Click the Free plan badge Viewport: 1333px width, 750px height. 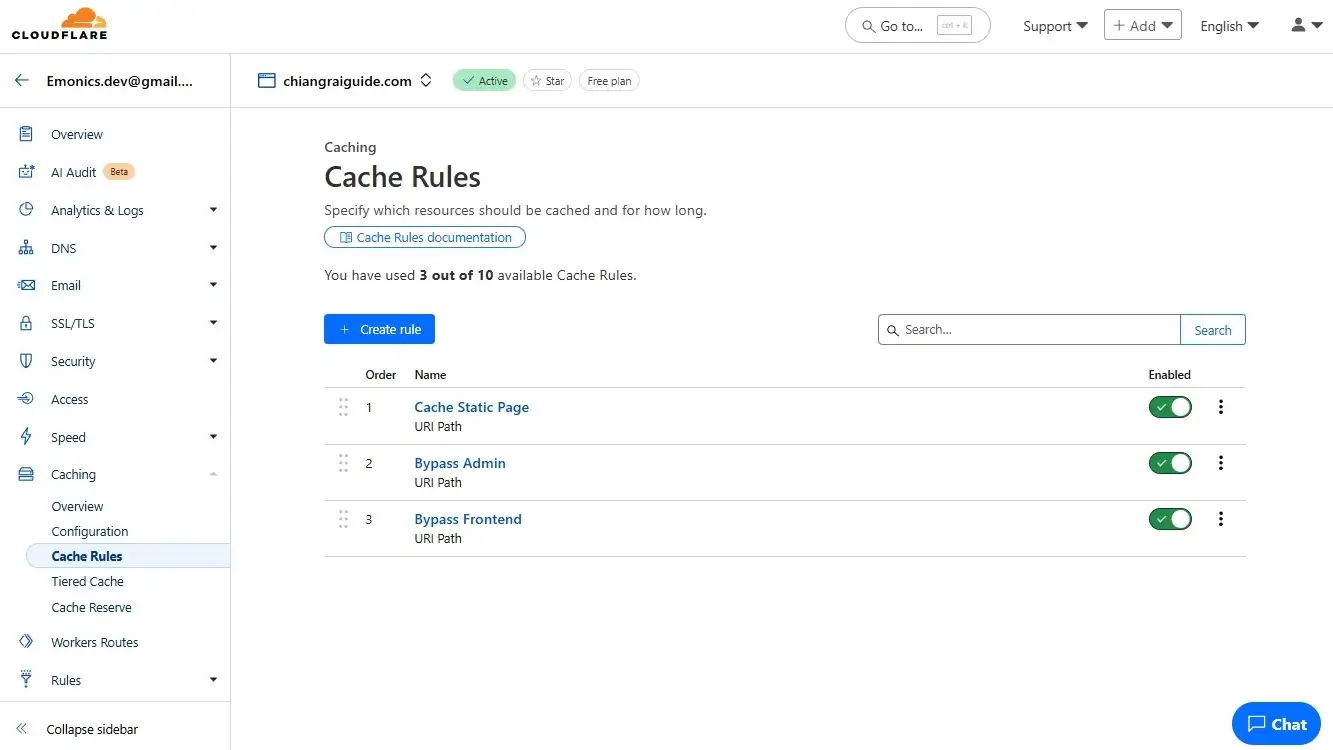pos(609,81)
